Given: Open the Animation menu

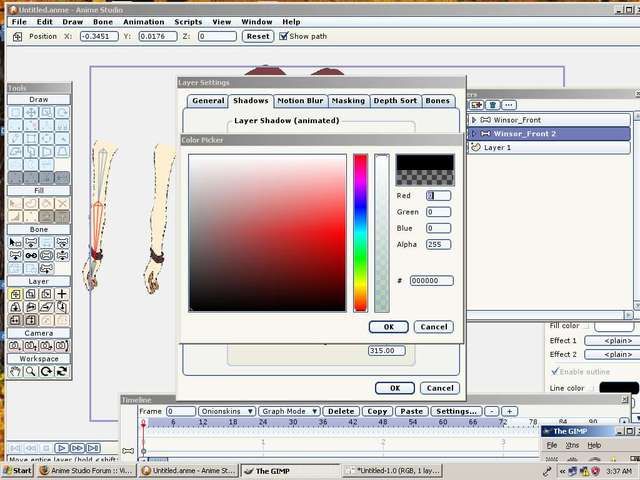Looking at the screenshot, I should pyautogui.click(x=144, y=22).
